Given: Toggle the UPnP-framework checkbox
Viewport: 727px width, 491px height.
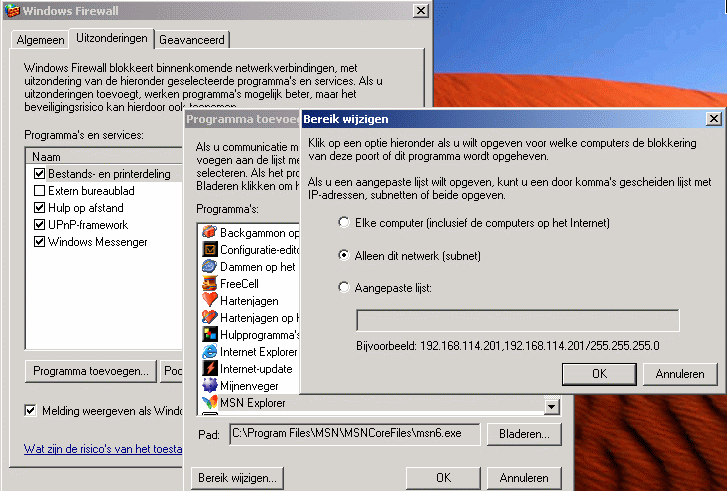Looking at the screenshot, I should pyautogui.click(x=39, y=225).
